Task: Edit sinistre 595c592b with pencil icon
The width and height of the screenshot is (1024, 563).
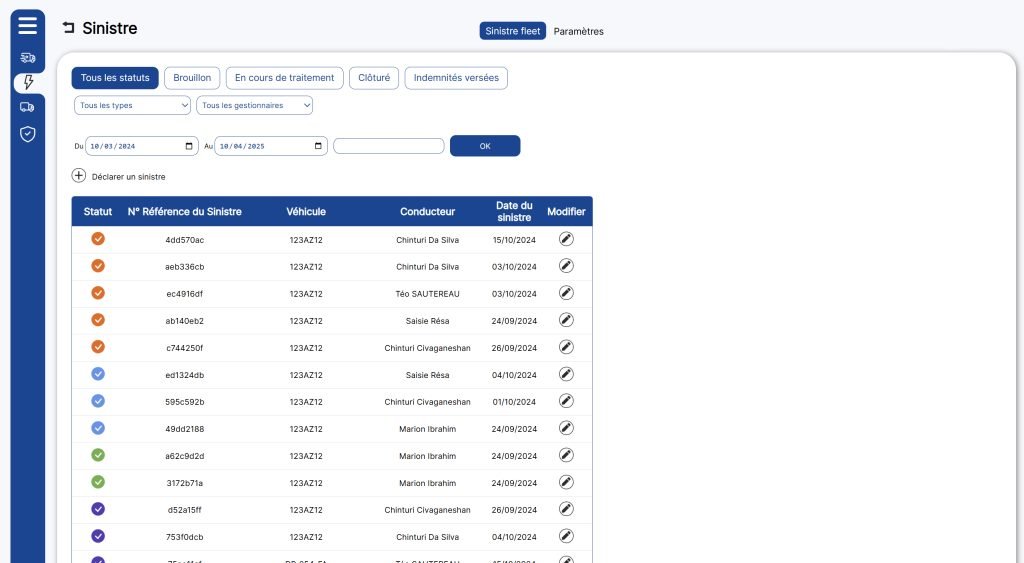Action: tap(566, 401)
